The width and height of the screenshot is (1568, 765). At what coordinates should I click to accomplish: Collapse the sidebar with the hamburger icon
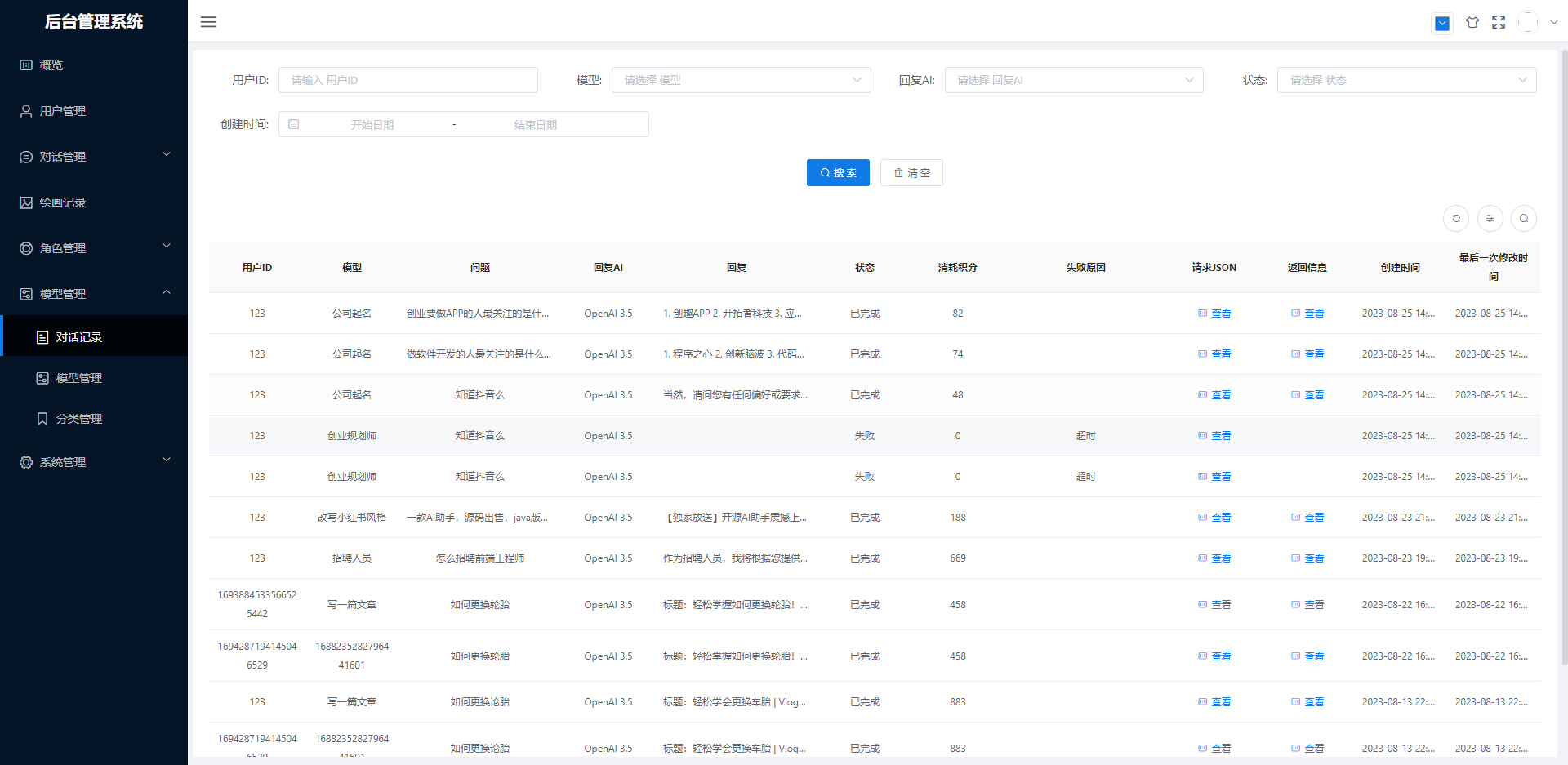[208, 22]
